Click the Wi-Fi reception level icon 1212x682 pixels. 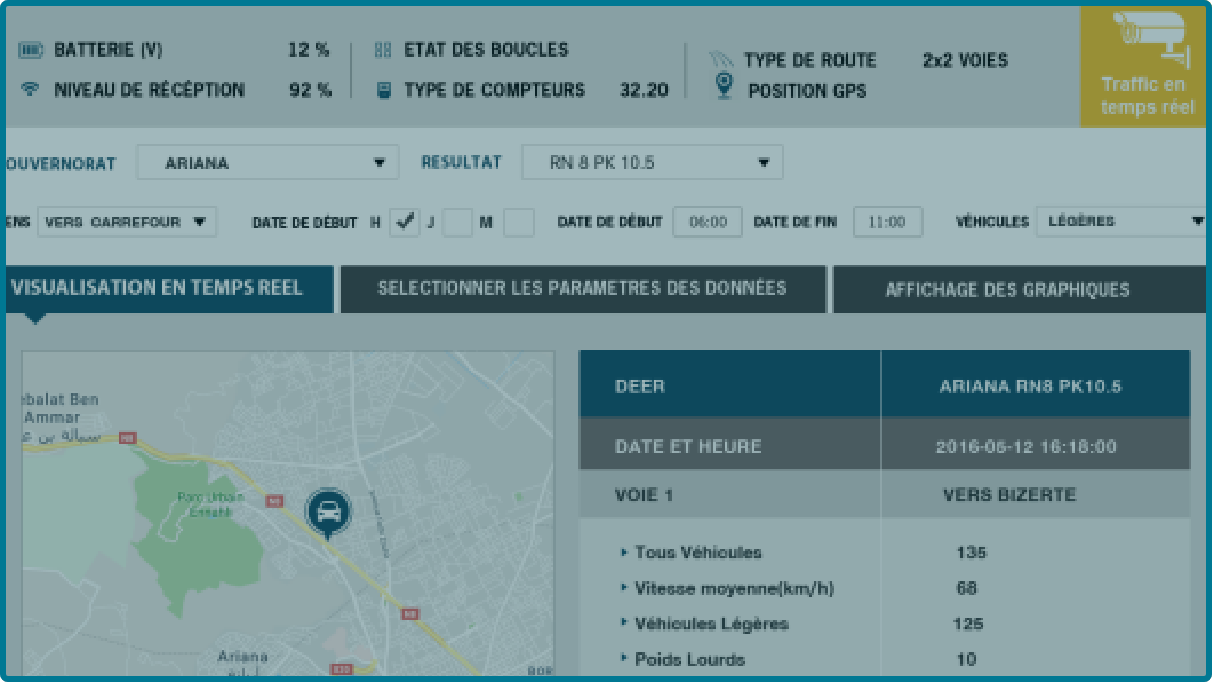click(31, 90)
